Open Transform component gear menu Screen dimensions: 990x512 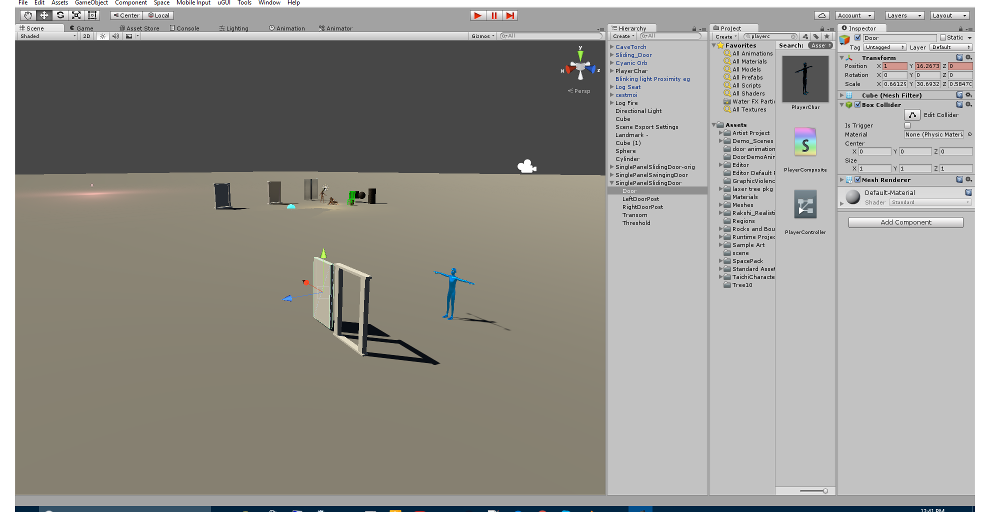click(x=969, y=57)
